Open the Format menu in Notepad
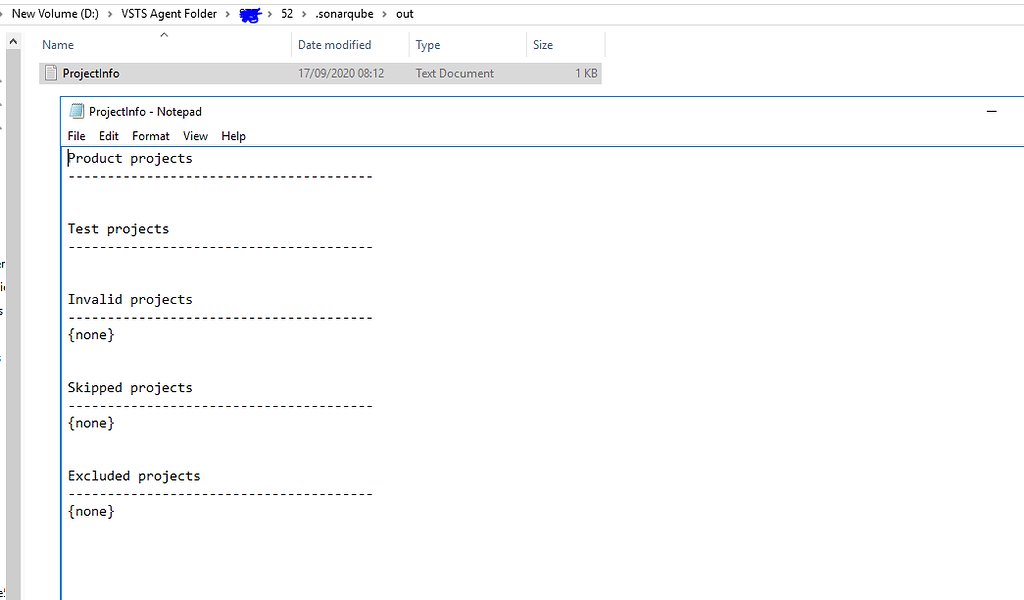Screen dimensions: 1024x600 click(150, 136)
